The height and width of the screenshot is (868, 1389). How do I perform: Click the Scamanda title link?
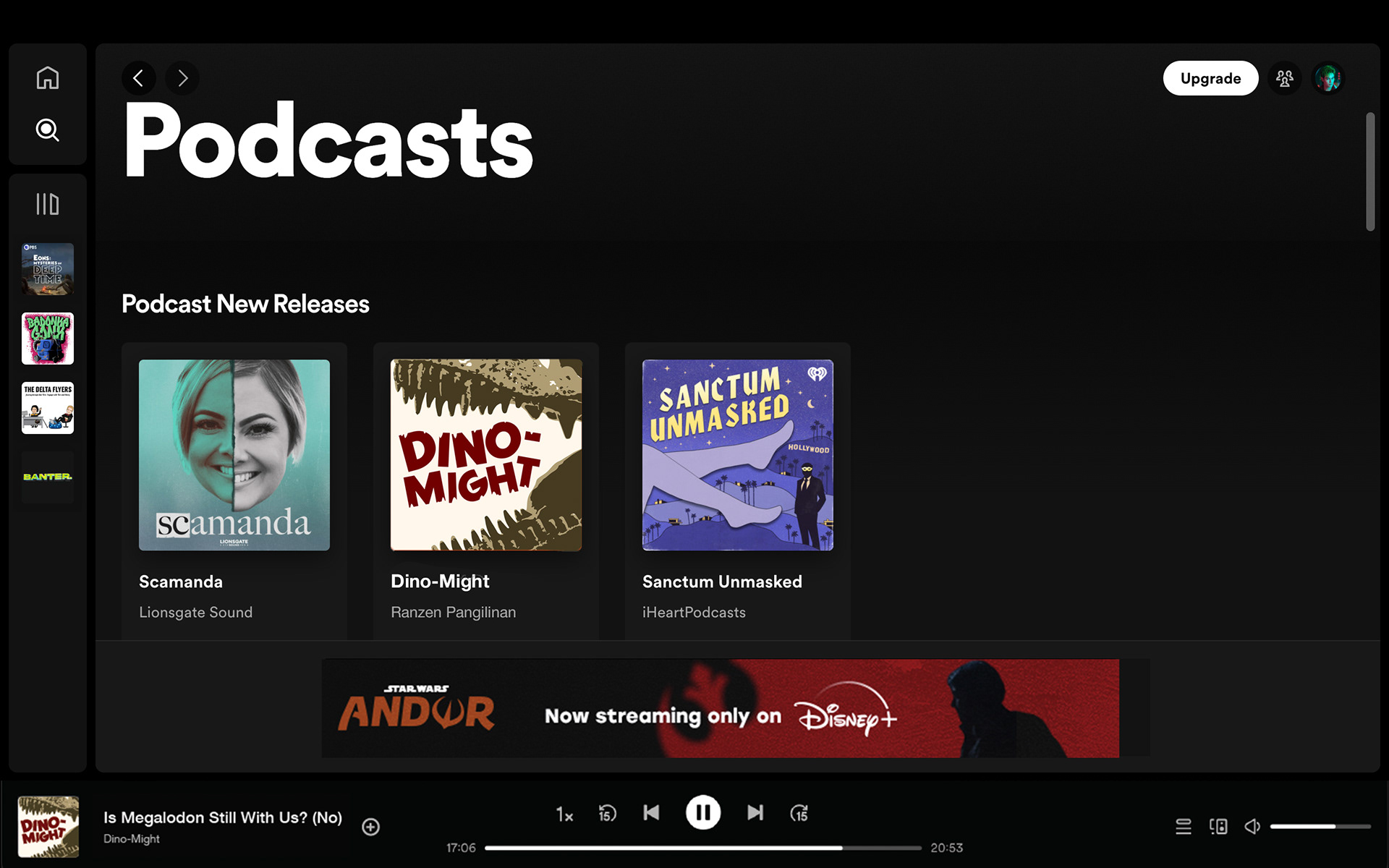(181, 582)
